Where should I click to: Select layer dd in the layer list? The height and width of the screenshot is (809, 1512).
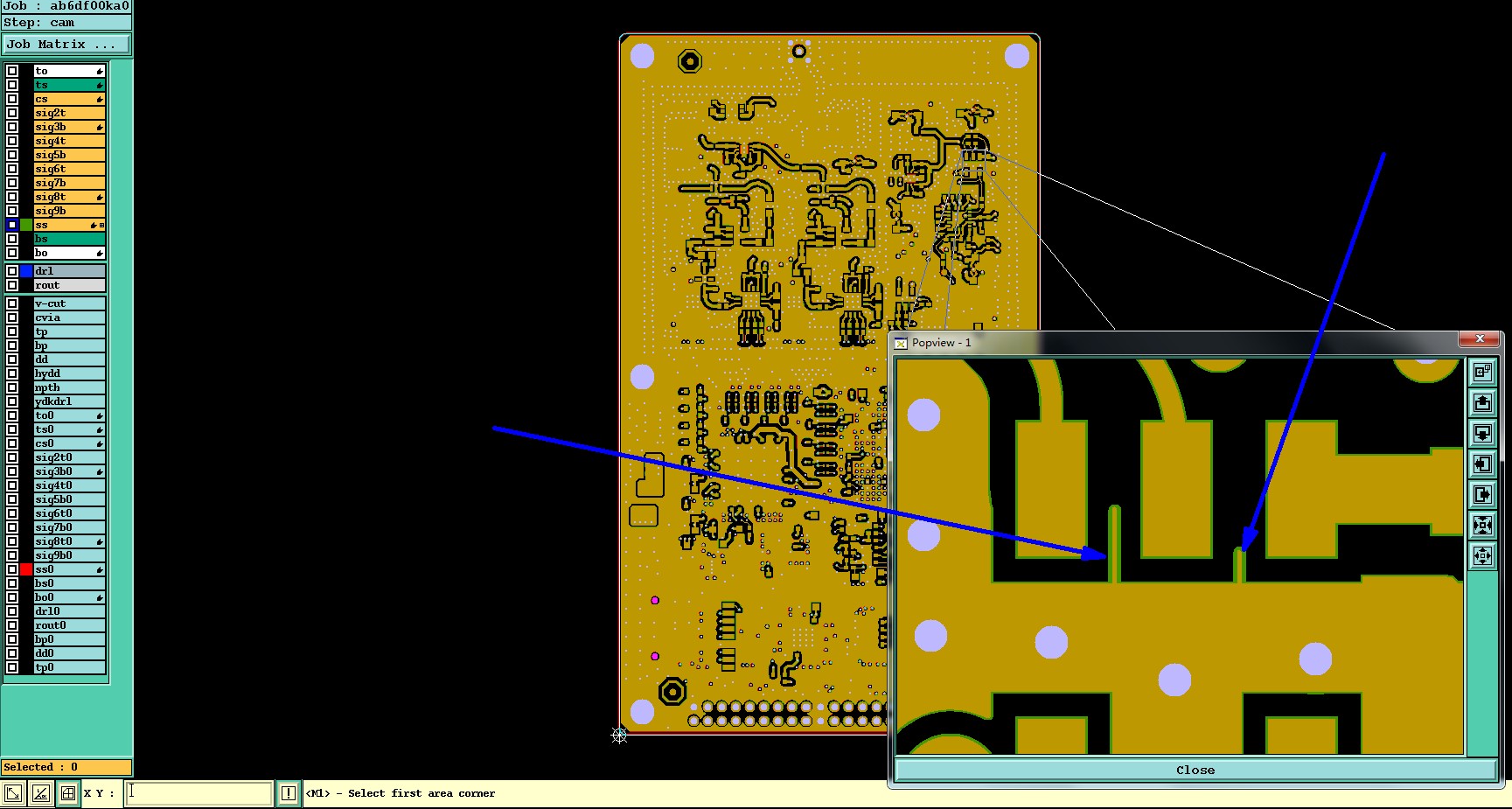coord(69,359)
